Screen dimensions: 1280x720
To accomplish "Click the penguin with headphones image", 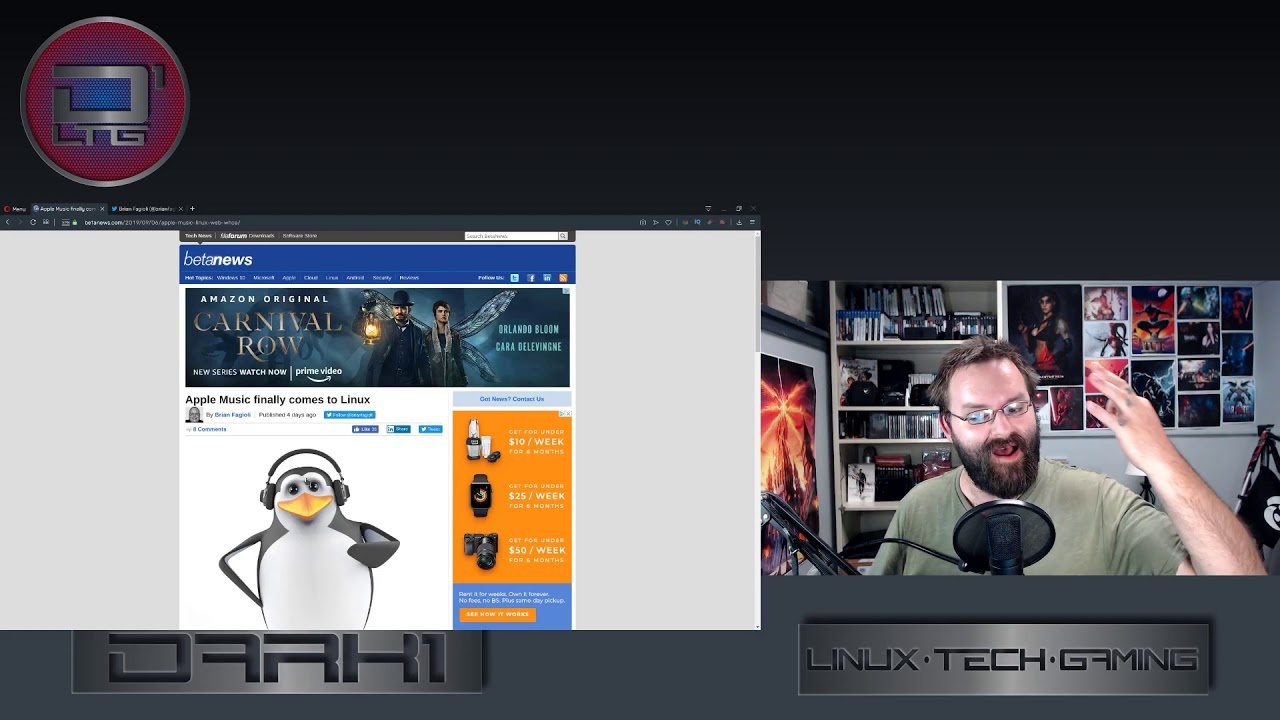I will pos(308,538).
